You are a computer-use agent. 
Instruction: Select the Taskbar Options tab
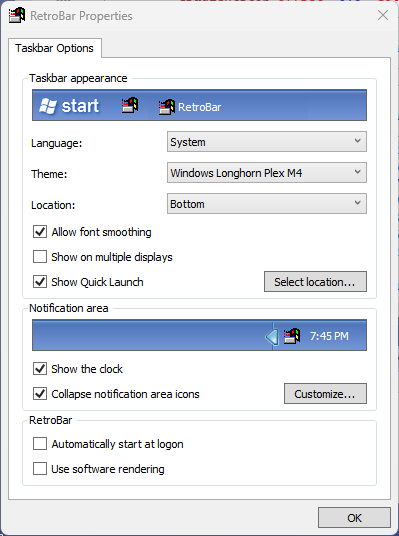pyautogui.click(x=55, y=48)
